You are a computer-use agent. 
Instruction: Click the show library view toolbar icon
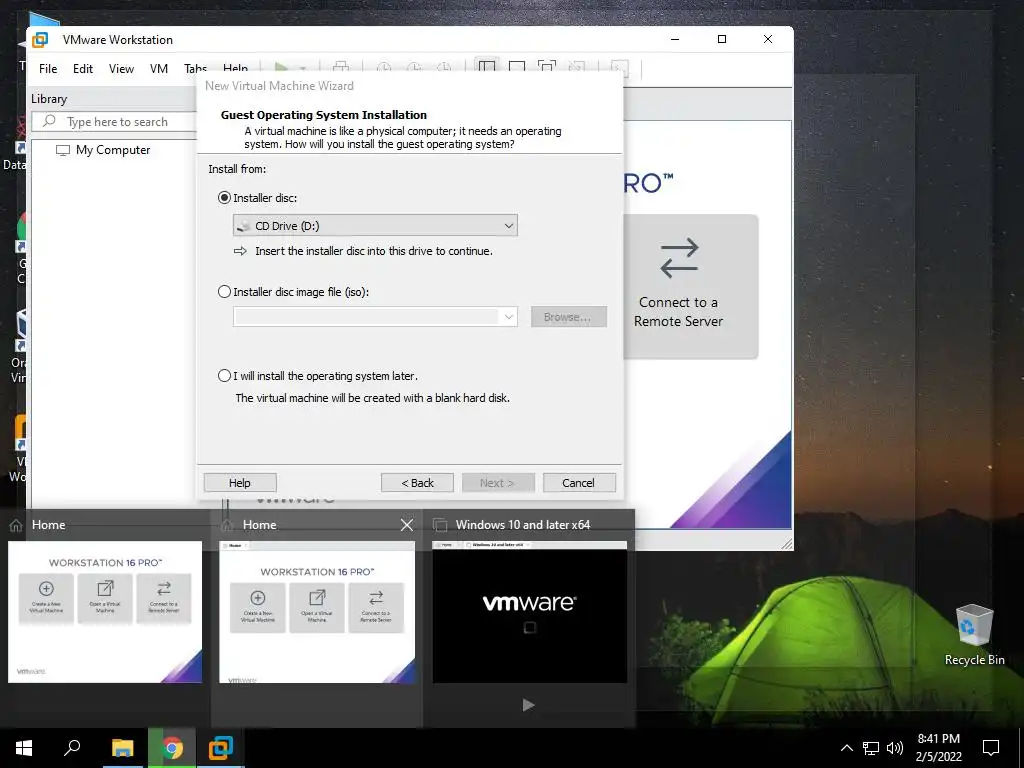tap(487, 67)
